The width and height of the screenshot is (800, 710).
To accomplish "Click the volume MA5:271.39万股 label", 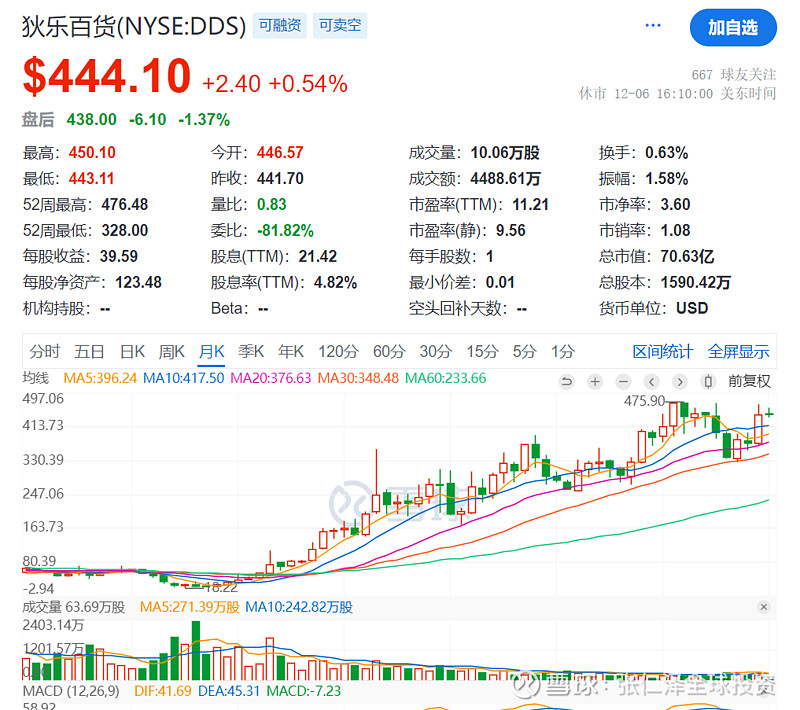I will [x=190, y=607].
